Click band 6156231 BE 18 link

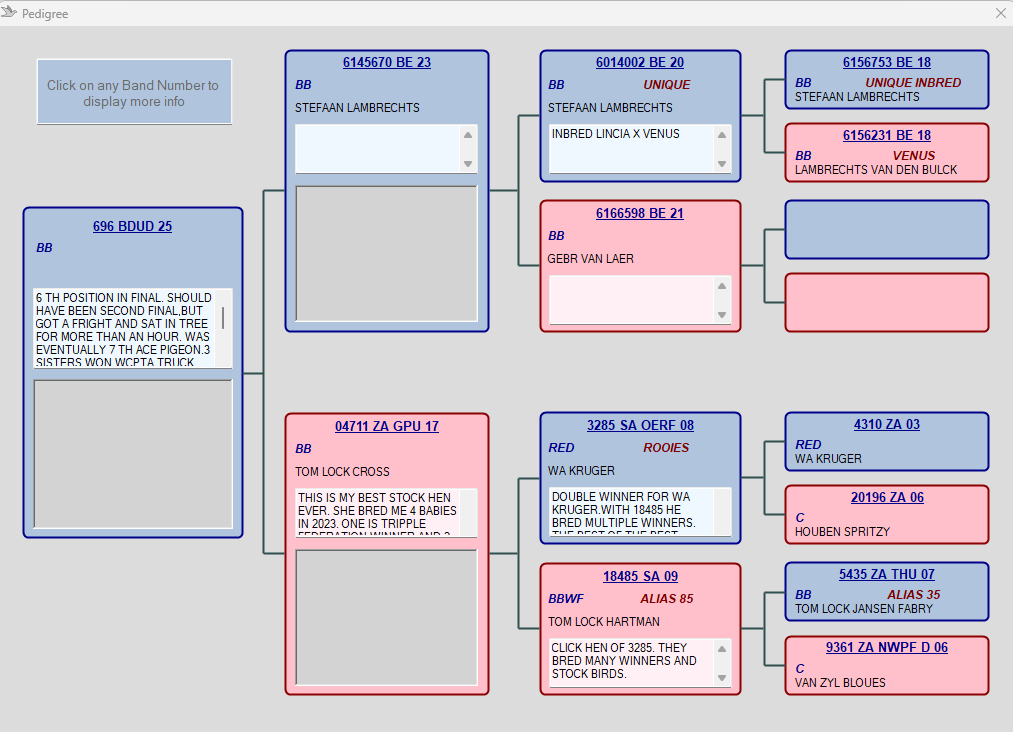pos(886,136)
